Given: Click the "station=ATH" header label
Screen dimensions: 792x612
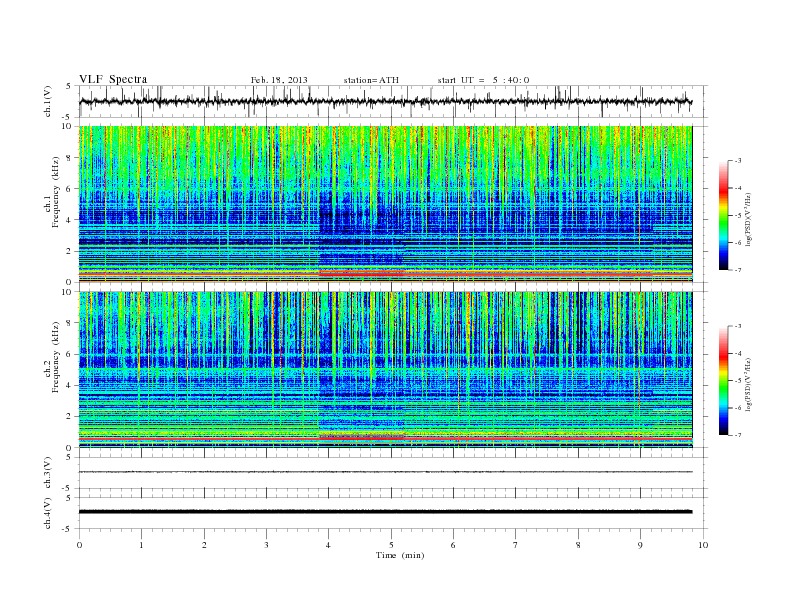Looking at the screenshot, I should point(371,80).
